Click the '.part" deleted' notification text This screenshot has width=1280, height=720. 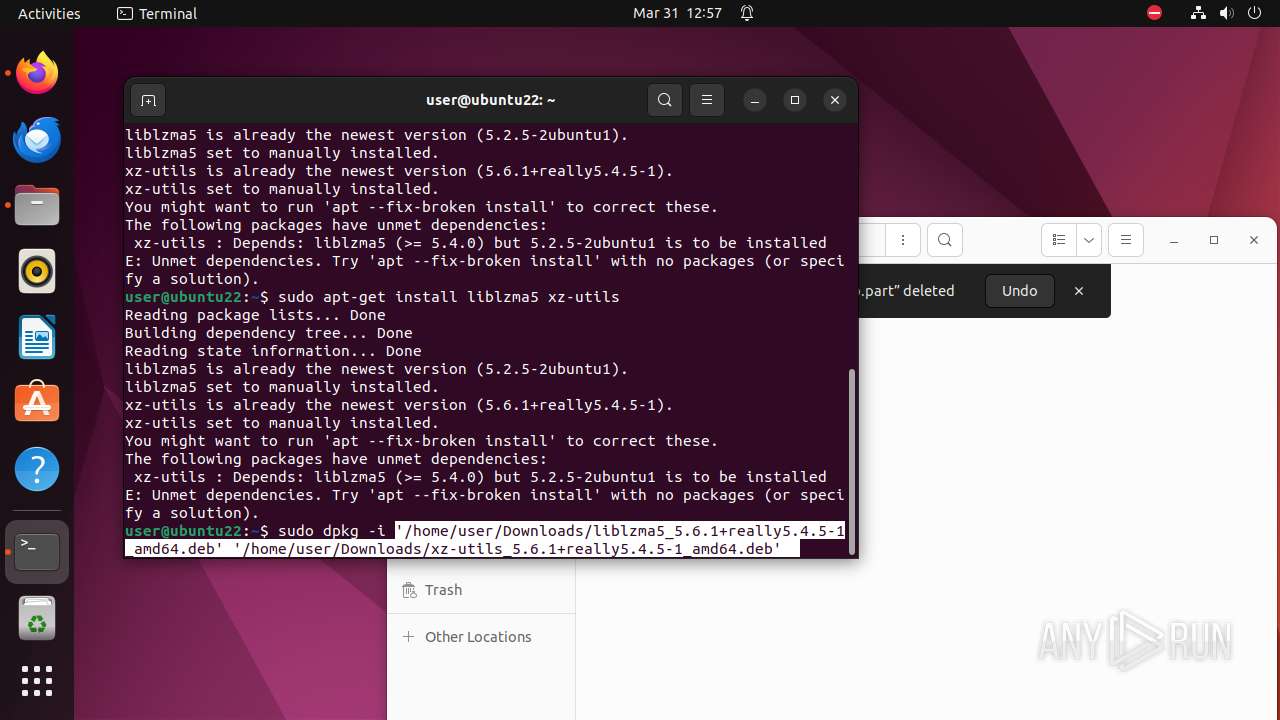click(x=907, y=291)
